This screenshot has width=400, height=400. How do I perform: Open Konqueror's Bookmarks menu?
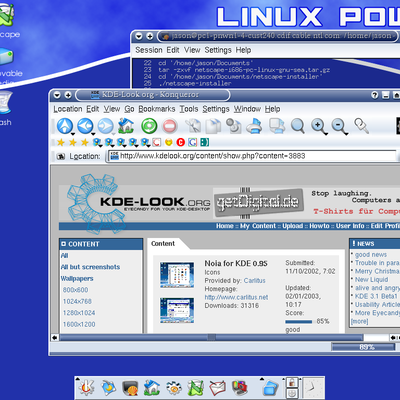click(157, 109)
